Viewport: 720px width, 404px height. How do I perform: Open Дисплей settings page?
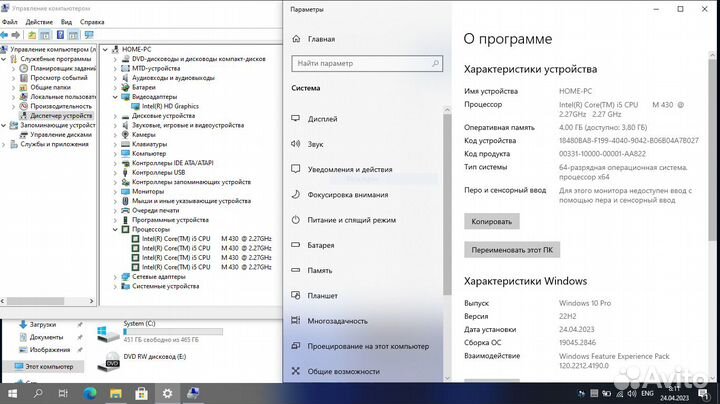(x=322, y=119)
